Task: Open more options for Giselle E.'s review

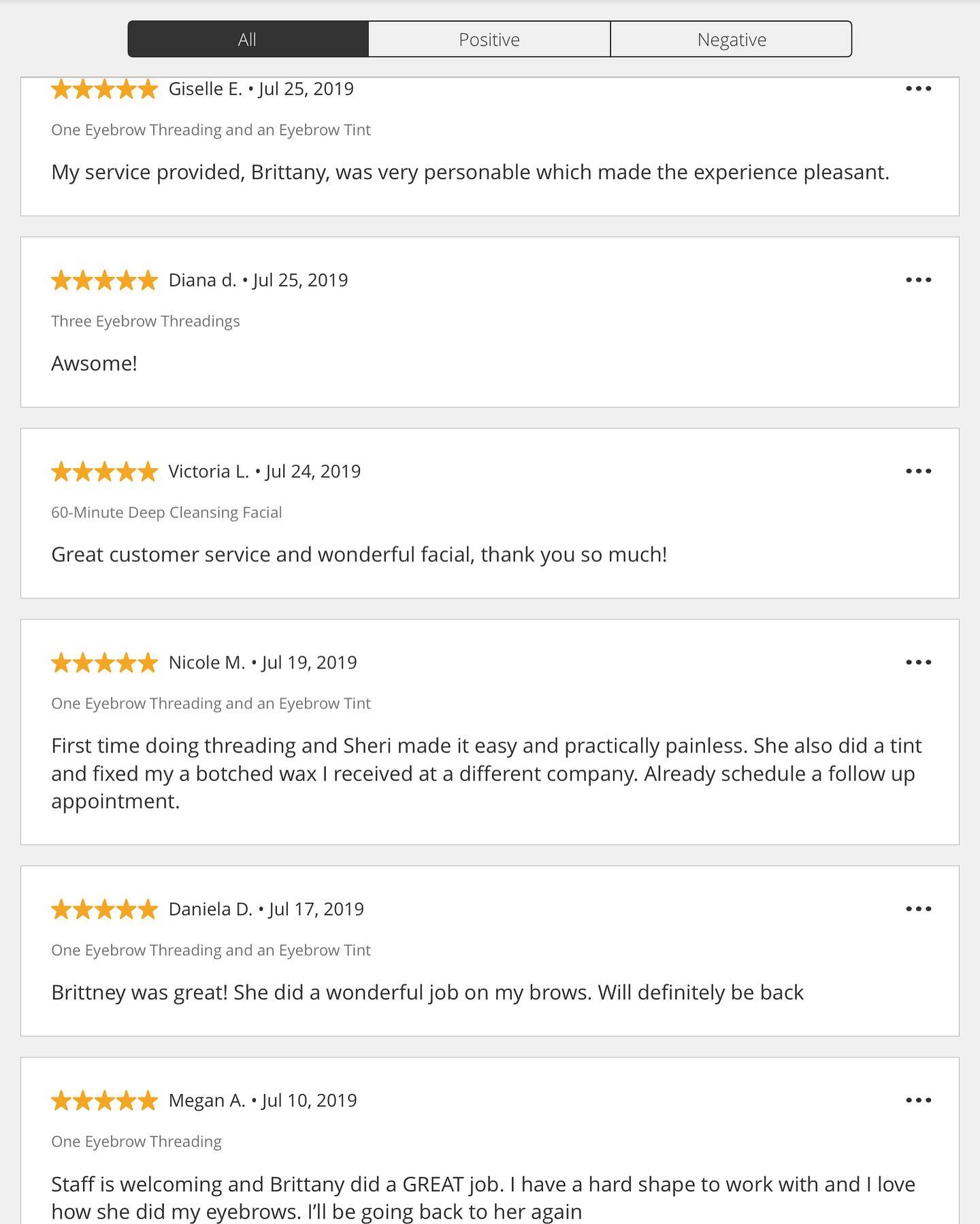Action: [918, 88]
